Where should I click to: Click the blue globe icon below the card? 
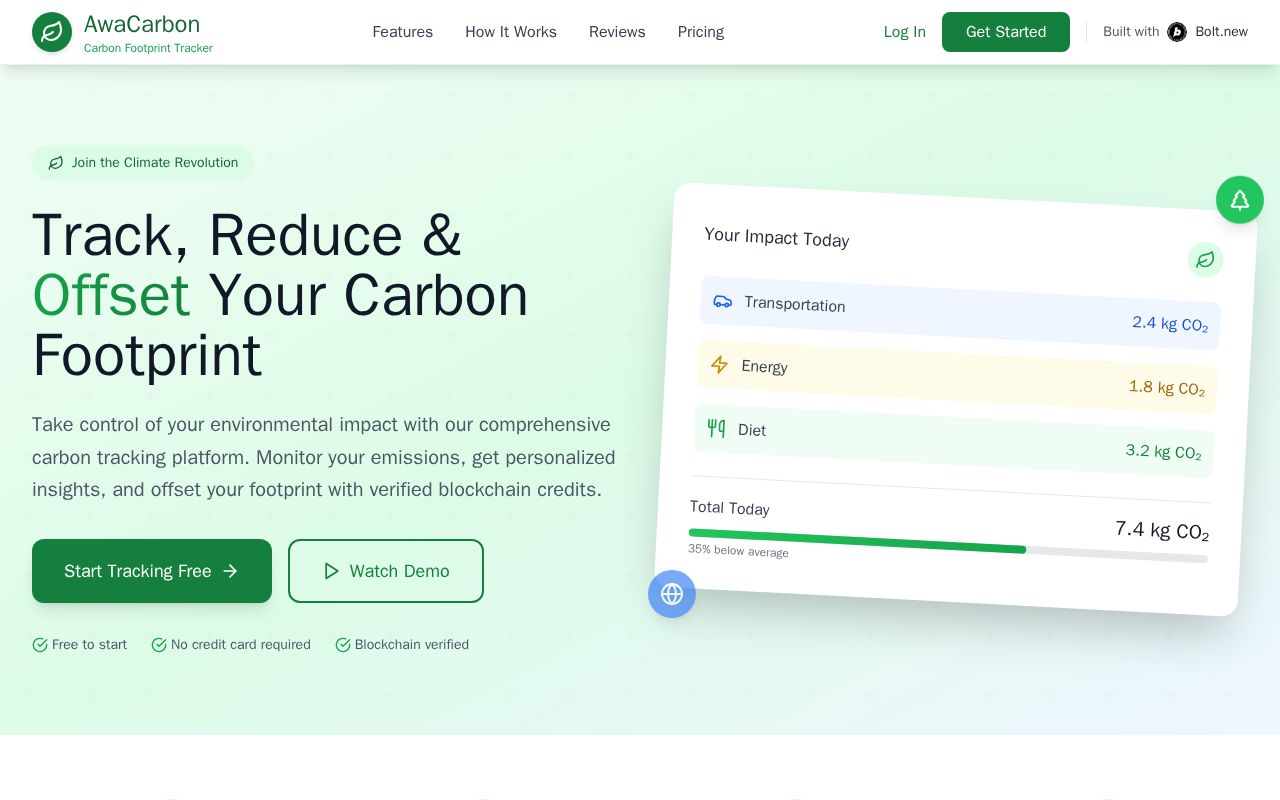[x=672, y=594]
